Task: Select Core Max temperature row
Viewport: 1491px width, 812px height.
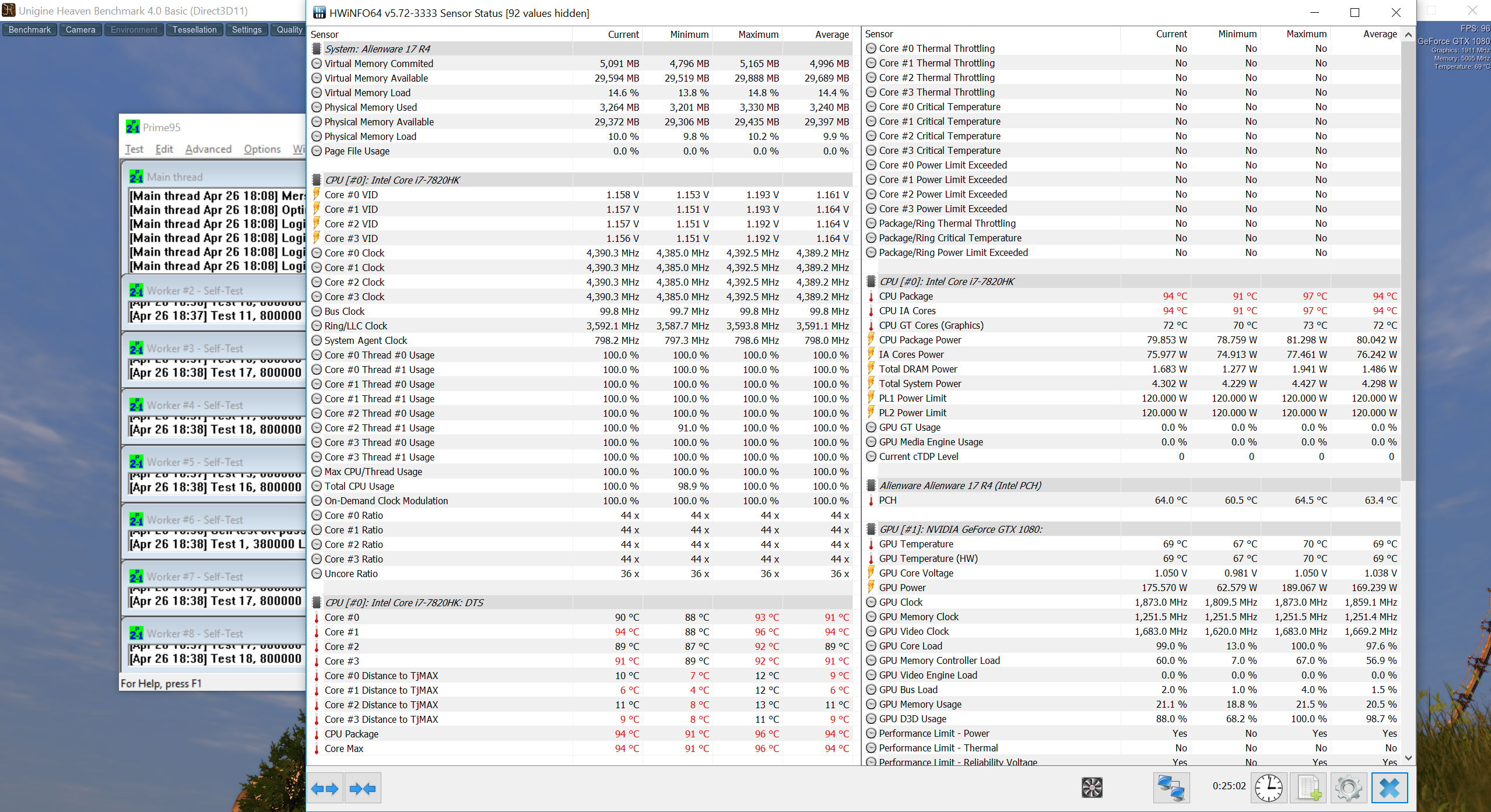Action: pos(581,748)
